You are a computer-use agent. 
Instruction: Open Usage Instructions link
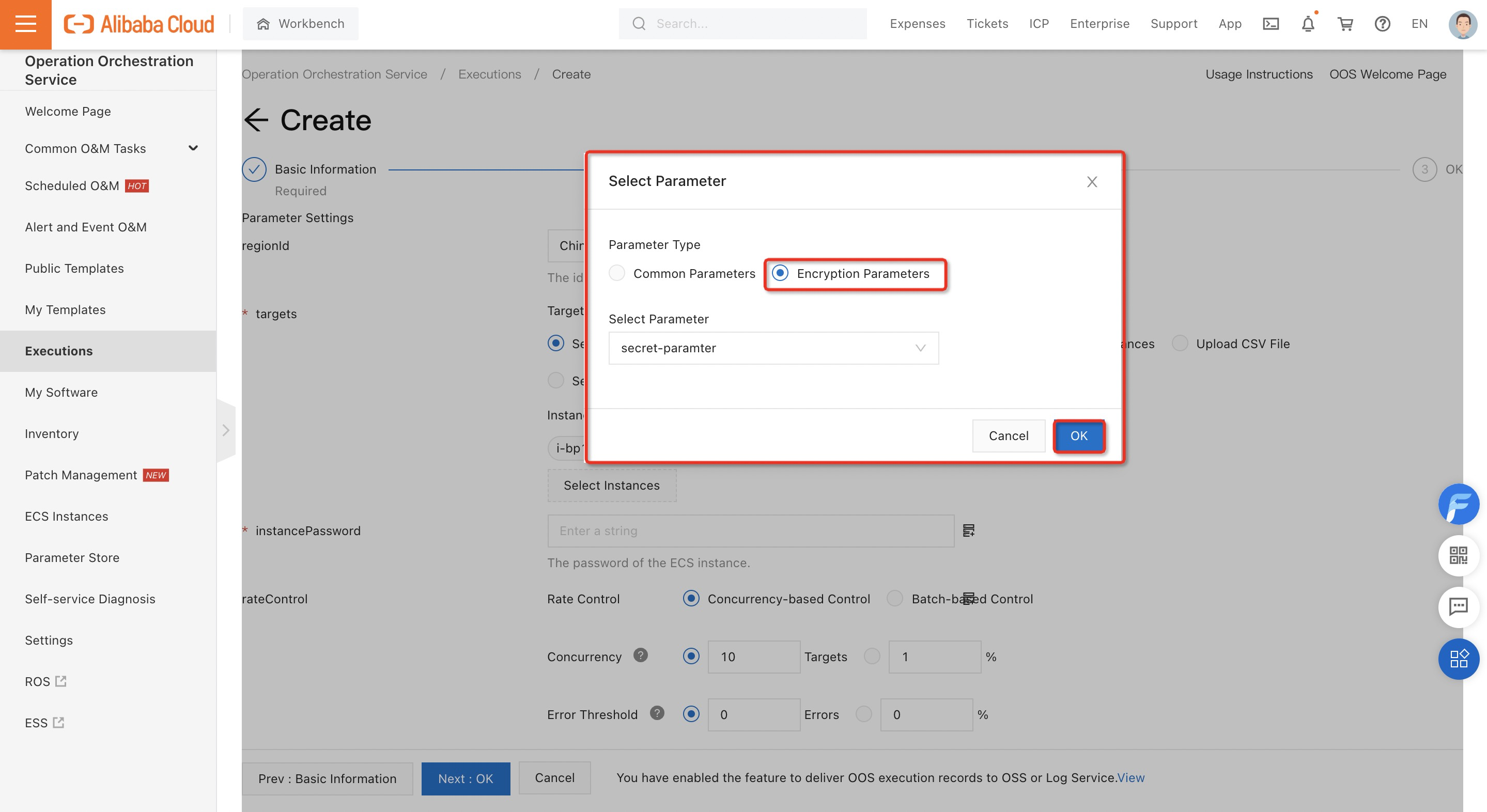[1259, 74]
